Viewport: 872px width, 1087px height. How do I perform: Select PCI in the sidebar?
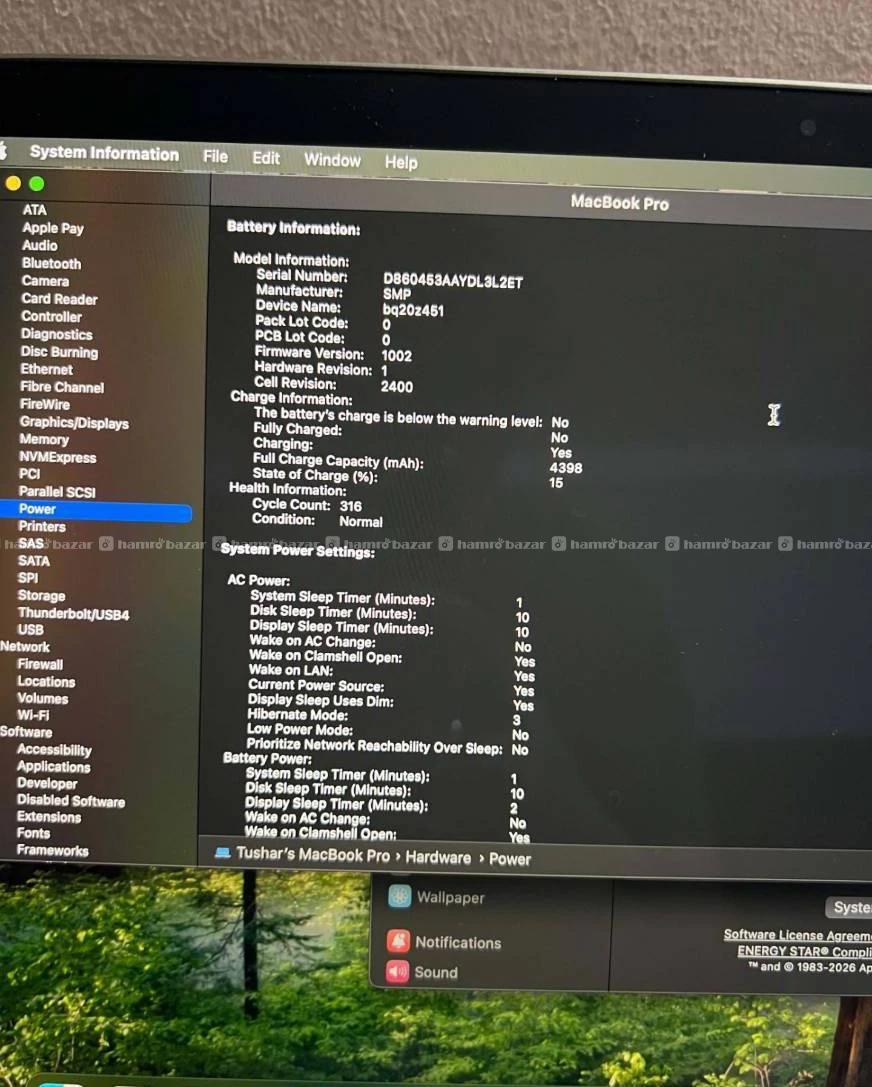29,473
